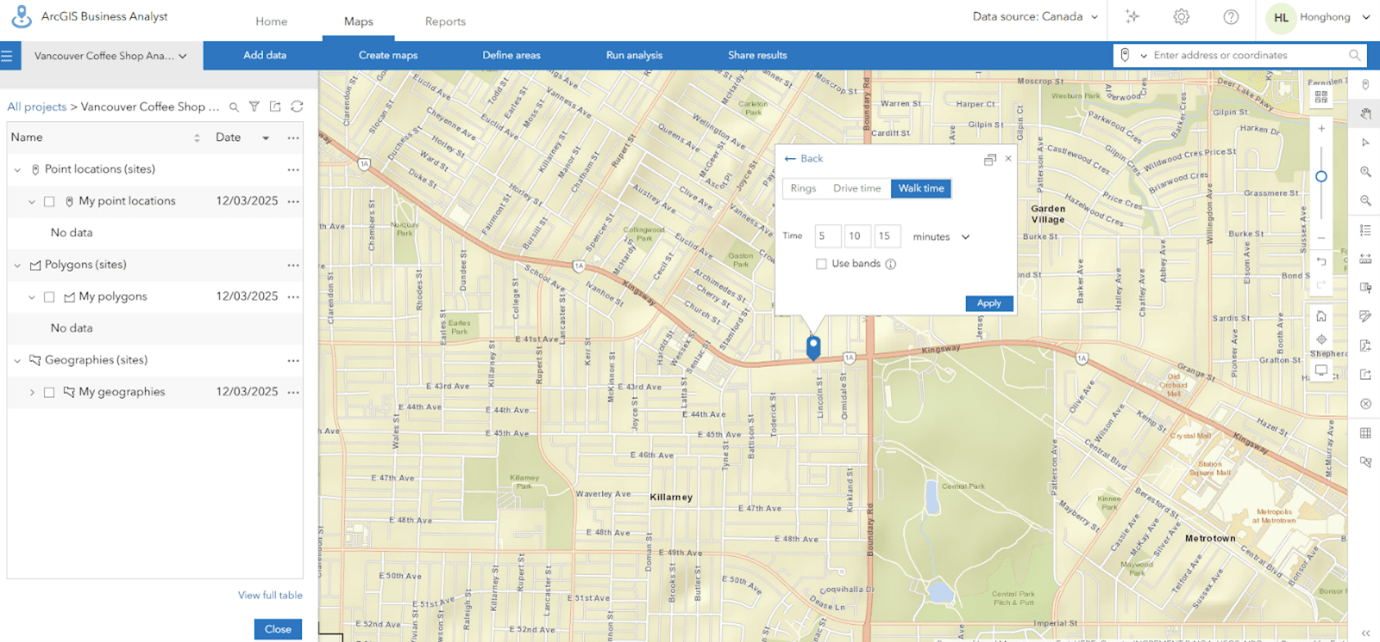Image resolution: width=1380 pixels, height=642 pixels.
Task: Click the Apply button in the dialog
Action: (988, 303)
